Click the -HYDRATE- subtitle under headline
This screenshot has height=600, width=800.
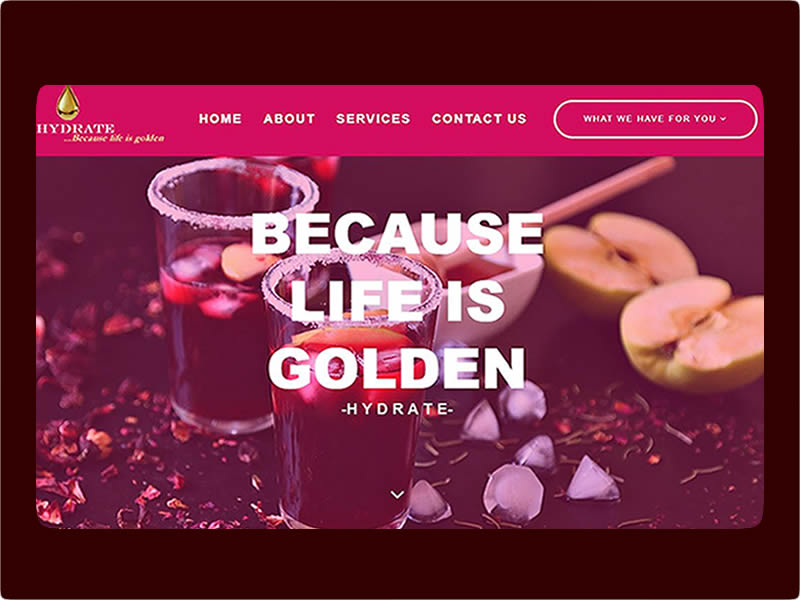(397, 409)
